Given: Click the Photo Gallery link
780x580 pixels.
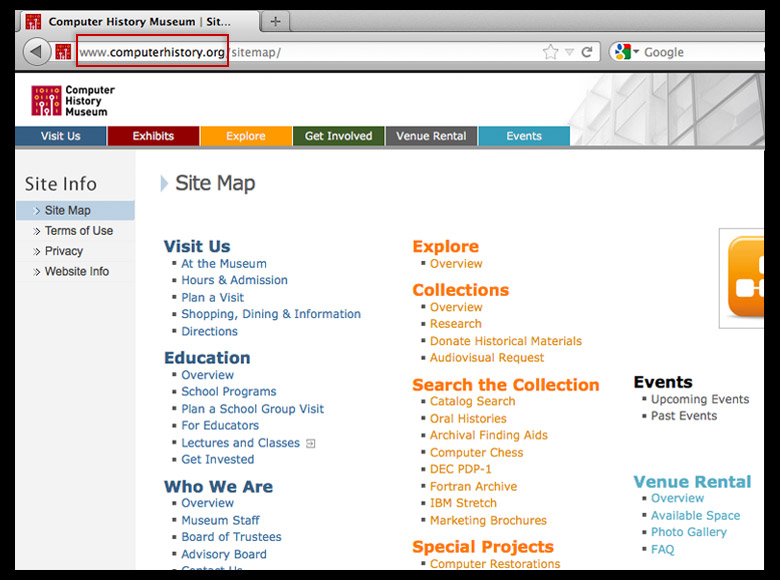Looking at the screenshot, I should point(688,532).
